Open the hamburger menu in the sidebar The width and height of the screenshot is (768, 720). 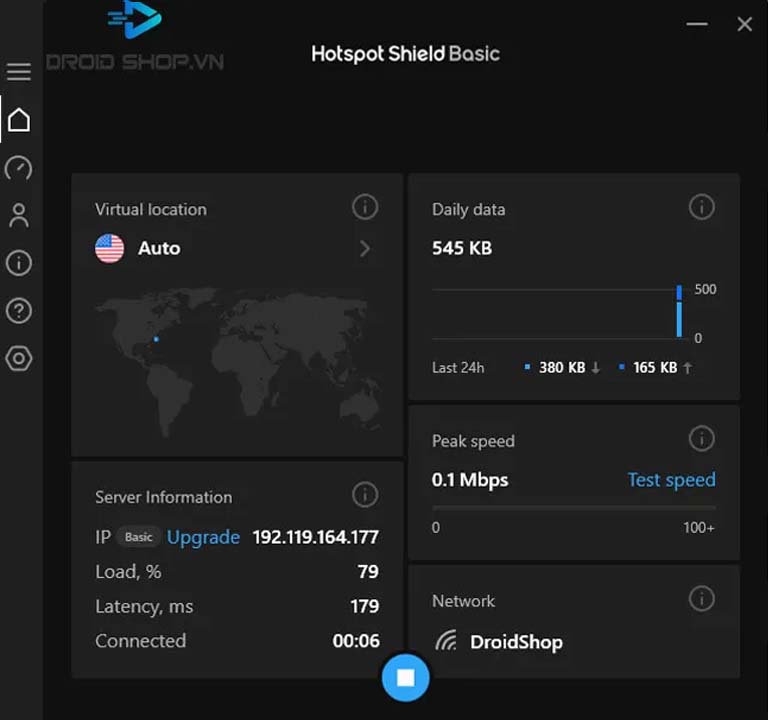click(19, 72)
